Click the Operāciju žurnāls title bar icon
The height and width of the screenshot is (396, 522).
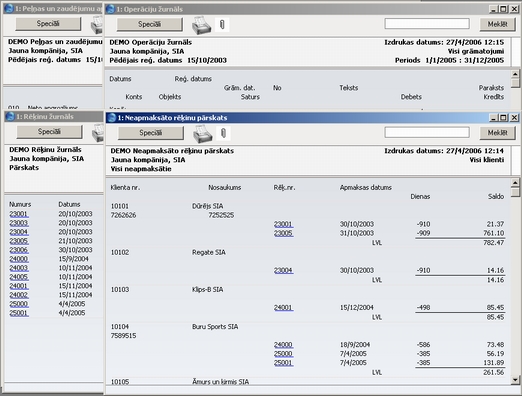110,9
